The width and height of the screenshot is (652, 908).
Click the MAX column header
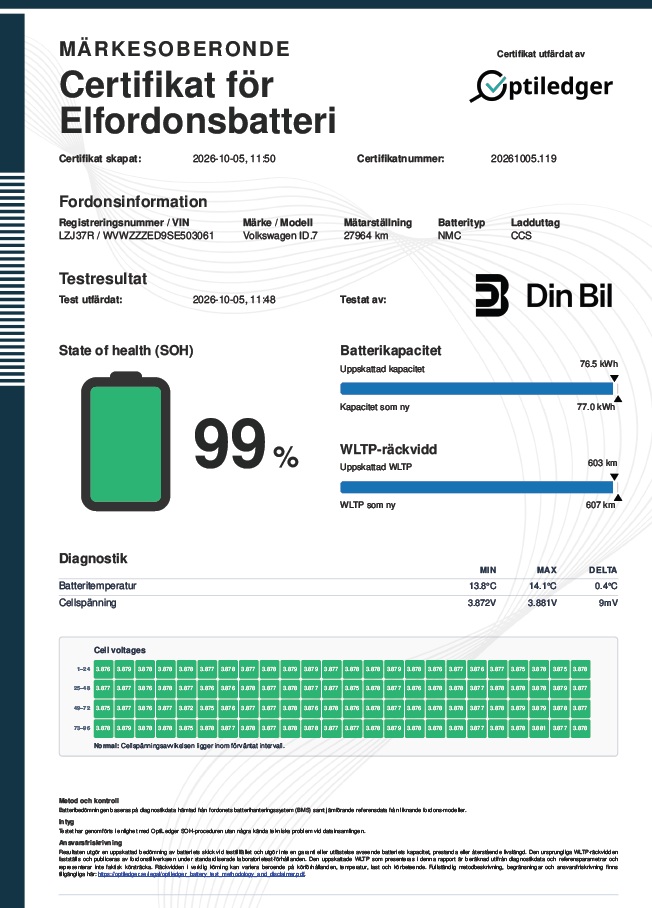547,570
